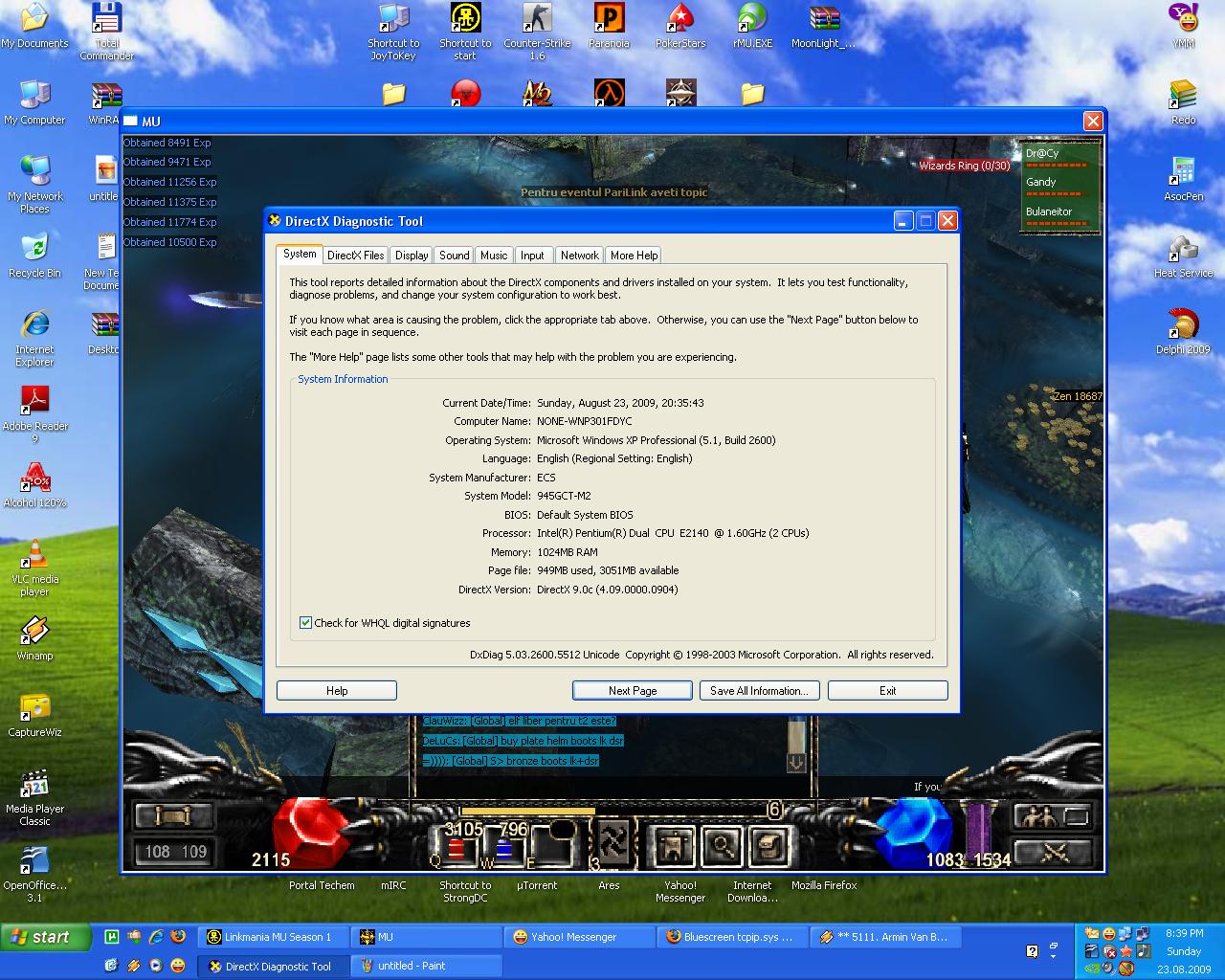Click the party button in MU
Viewport: 1225px width, 980px height.
point(1052,816)
